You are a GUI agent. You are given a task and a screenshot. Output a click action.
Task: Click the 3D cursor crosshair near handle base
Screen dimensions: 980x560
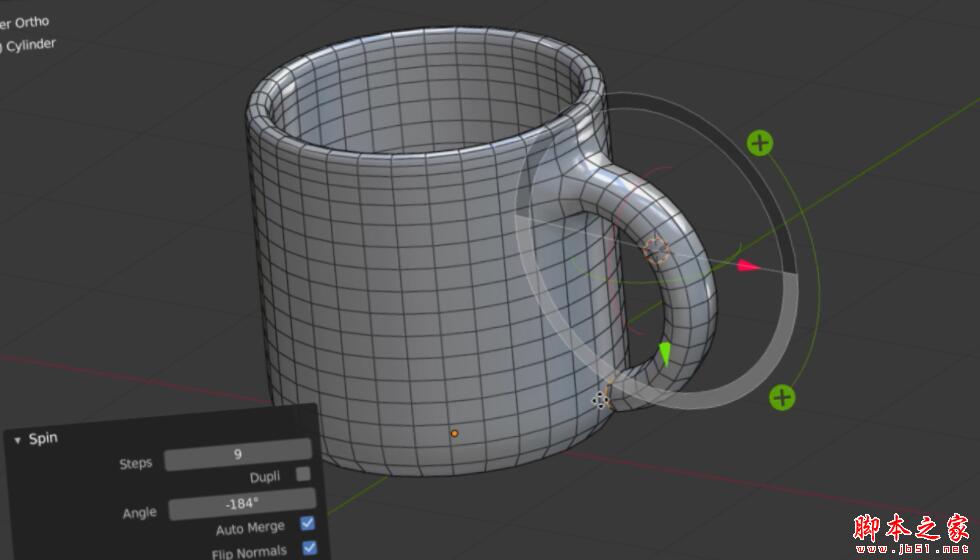pos(600,400)
